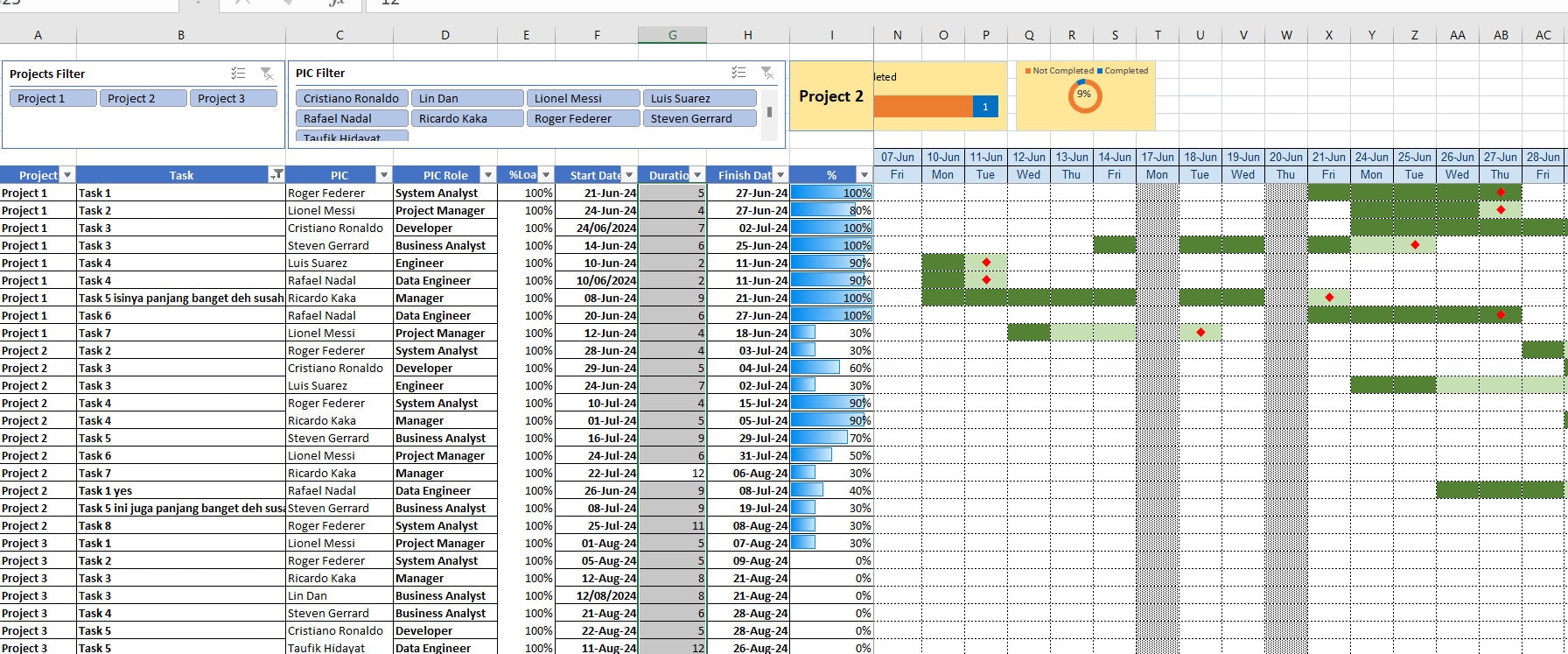Viewport: 1568px width, 654px height.
Task: Enable multi-select in the Projects Filter slicer
Action: coord(238,74)
